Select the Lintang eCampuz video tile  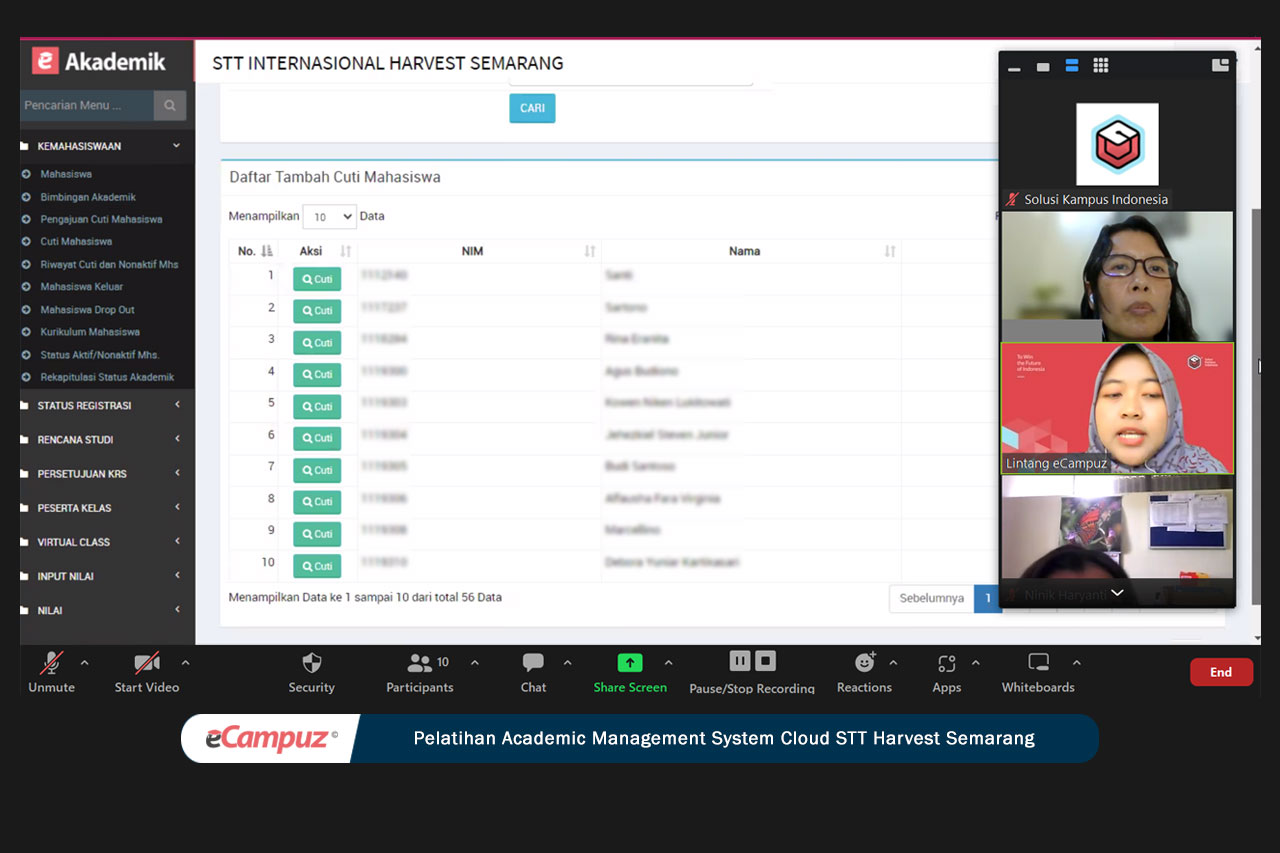click(x=1117, y=408)
